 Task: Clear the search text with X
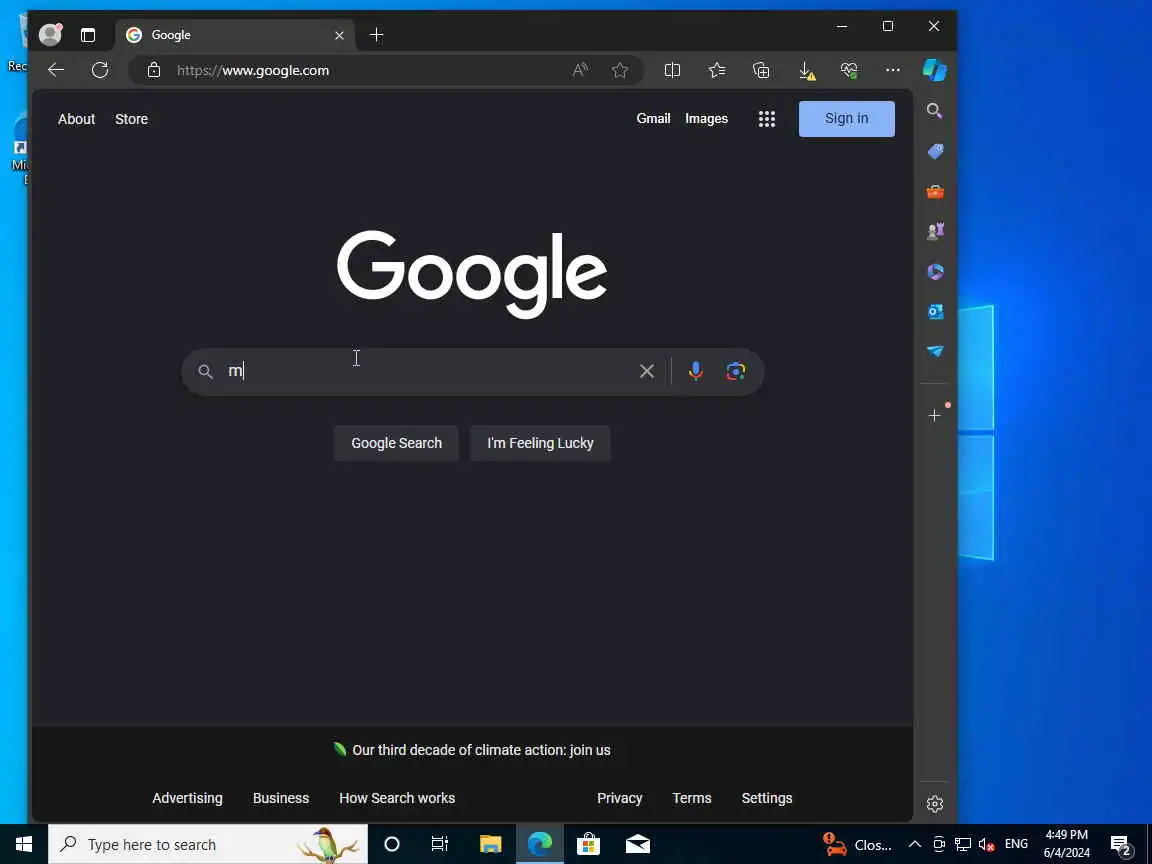647,371
